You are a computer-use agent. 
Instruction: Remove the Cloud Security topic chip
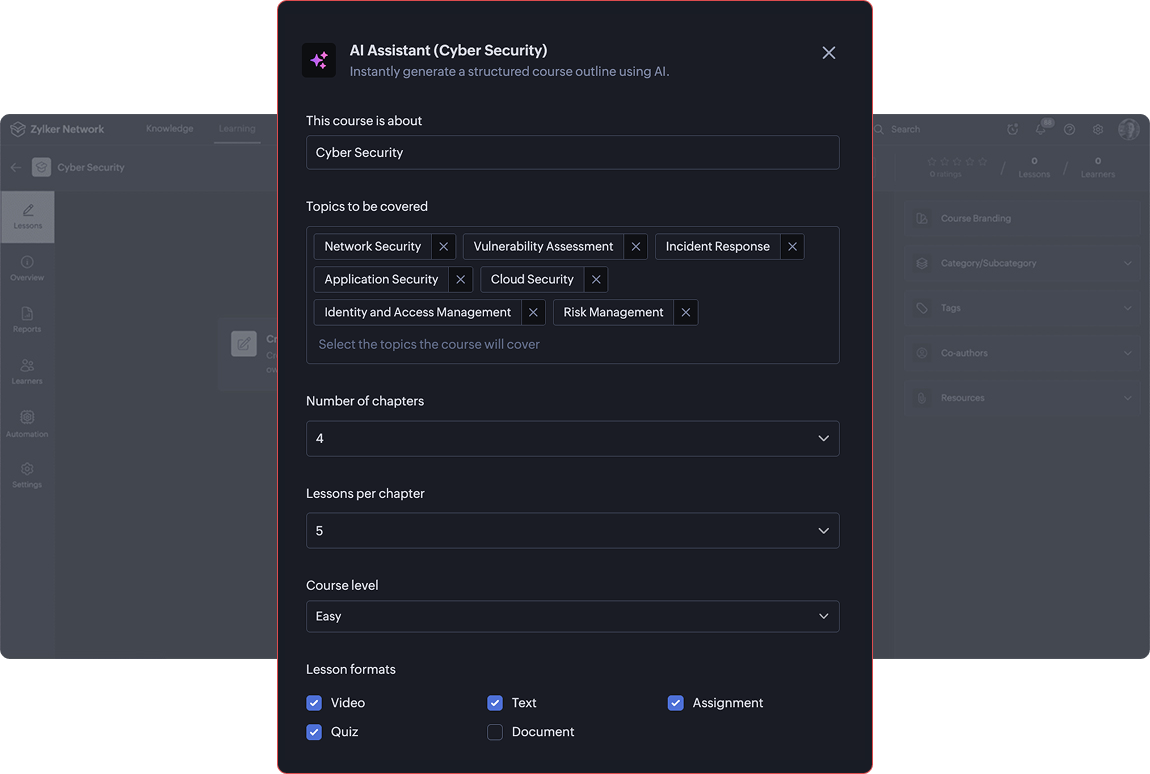pyautogui.click(x=595, y=279)
